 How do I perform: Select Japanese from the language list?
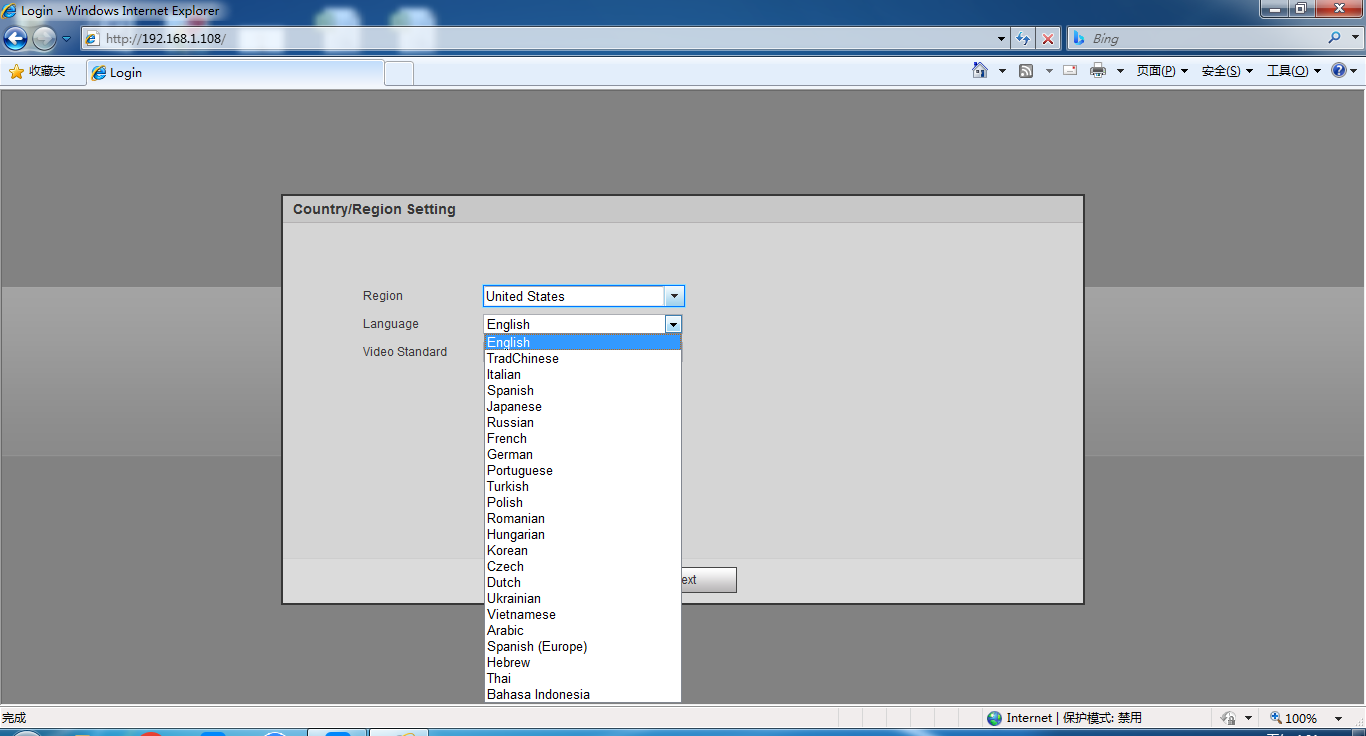pyautogui.click(x=514, y=407)
